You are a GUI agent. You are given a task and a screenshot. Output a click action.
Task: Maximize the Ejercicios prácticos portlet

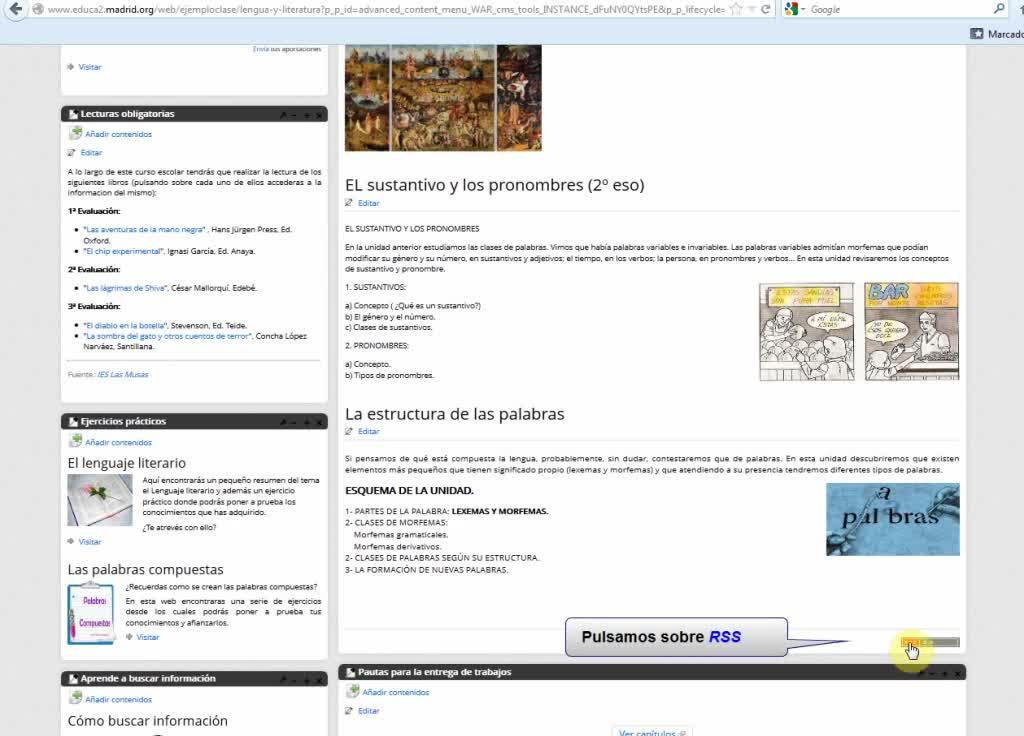coord(306,423)
